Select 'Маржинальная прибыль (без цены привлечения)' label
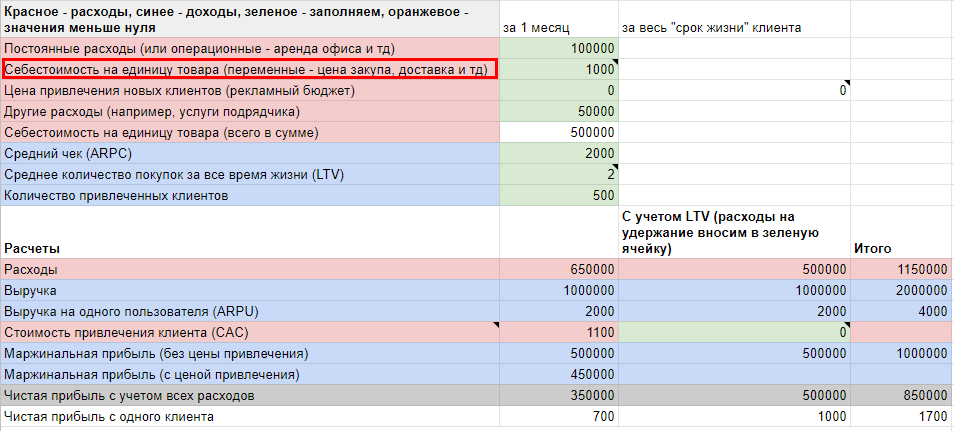 point(250,353)
